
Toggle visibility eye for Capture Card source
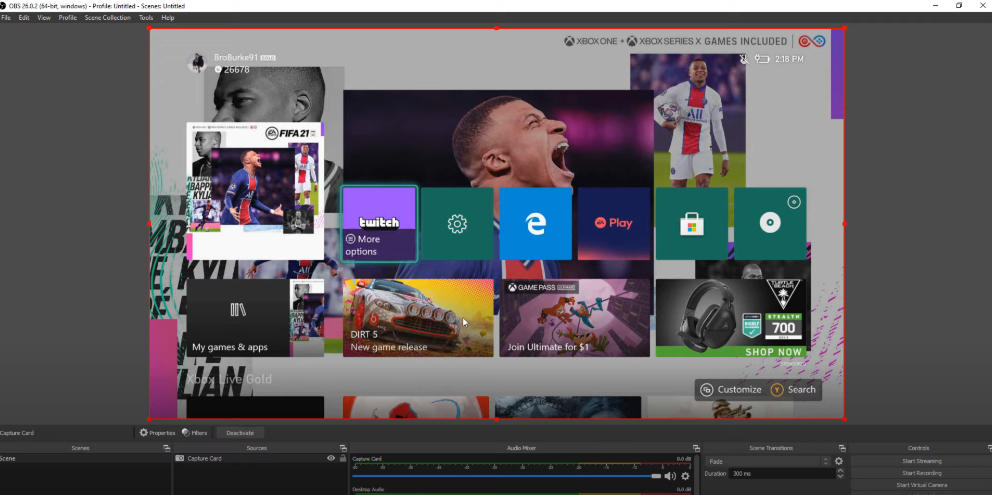[x=331, y=458]
